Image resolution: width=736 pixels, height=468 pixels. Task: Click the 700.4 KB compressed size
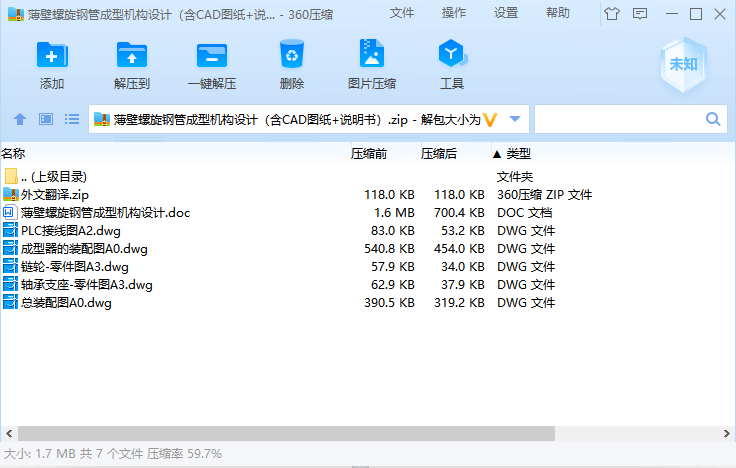pos(459,213)
